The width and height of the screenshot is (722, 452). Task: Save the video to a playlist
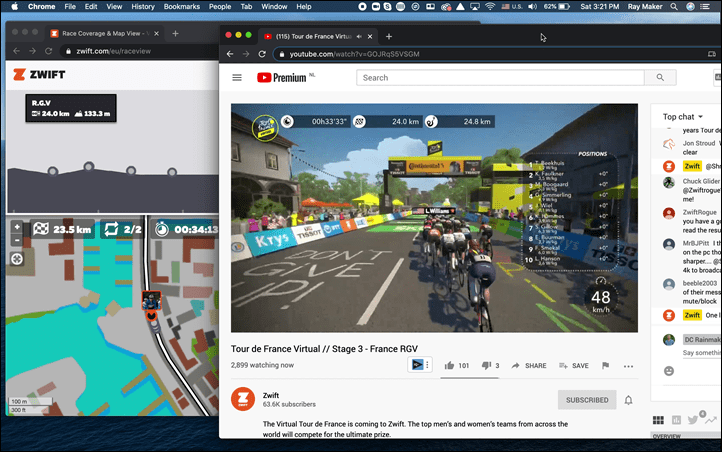tap(574, 365)
